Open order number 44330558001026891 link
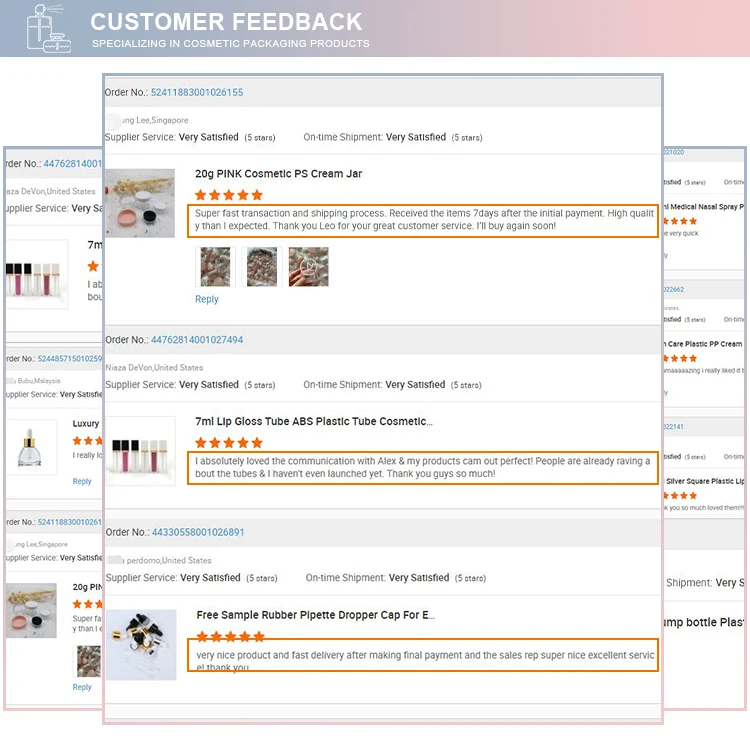750x753 pixels. coord(198,532)
